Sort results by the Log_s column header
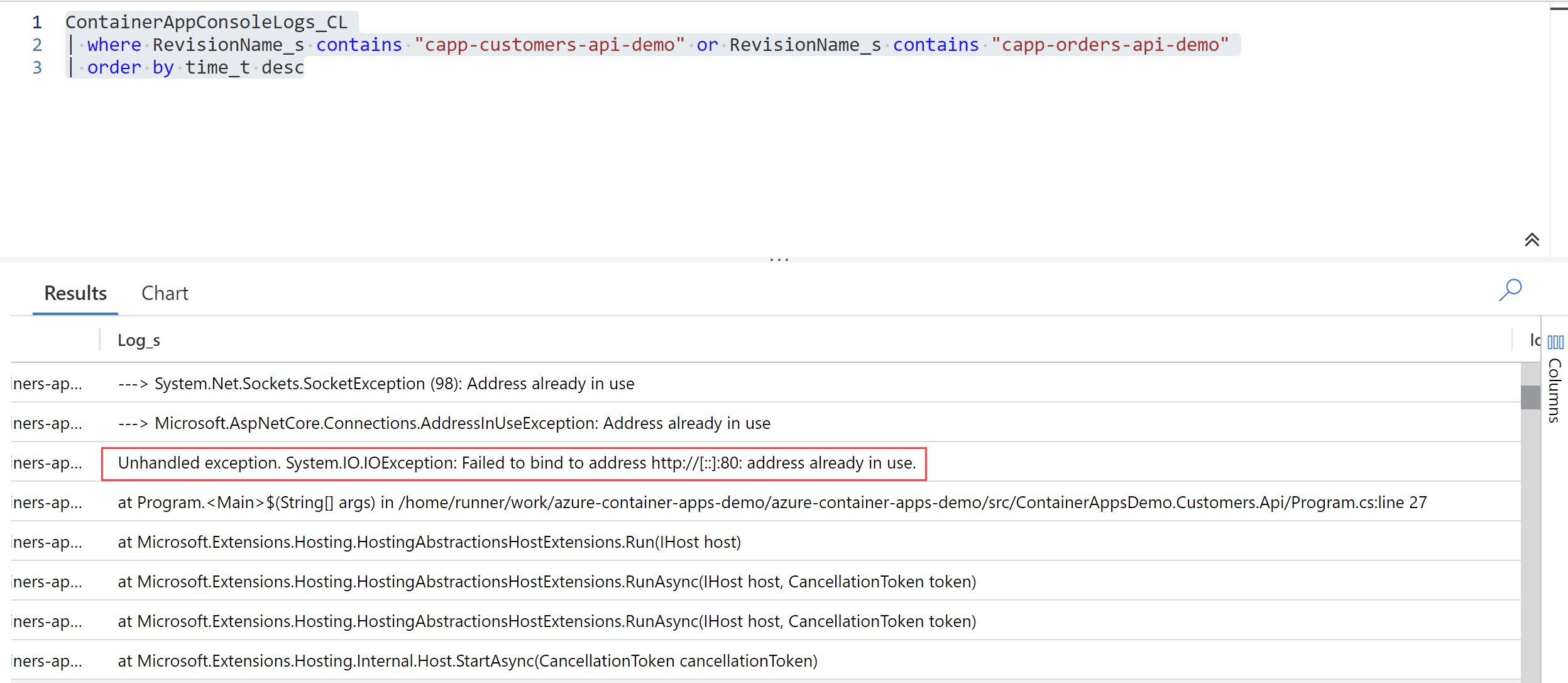1568x683 pixels. 138,340
